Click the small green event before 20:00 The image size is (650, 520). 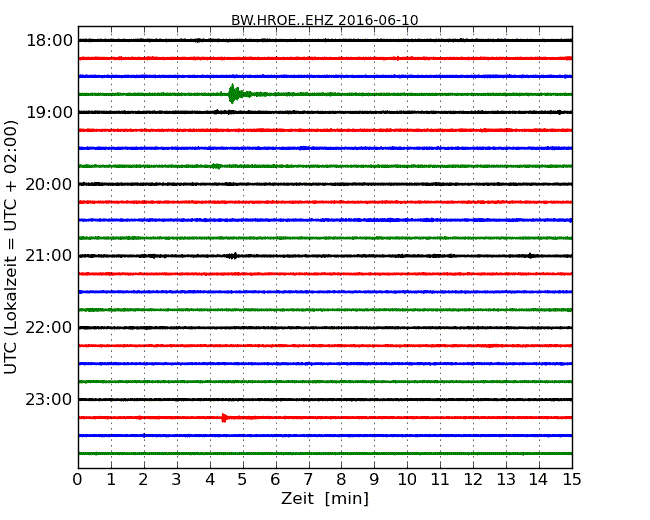[x=216, y=166]
